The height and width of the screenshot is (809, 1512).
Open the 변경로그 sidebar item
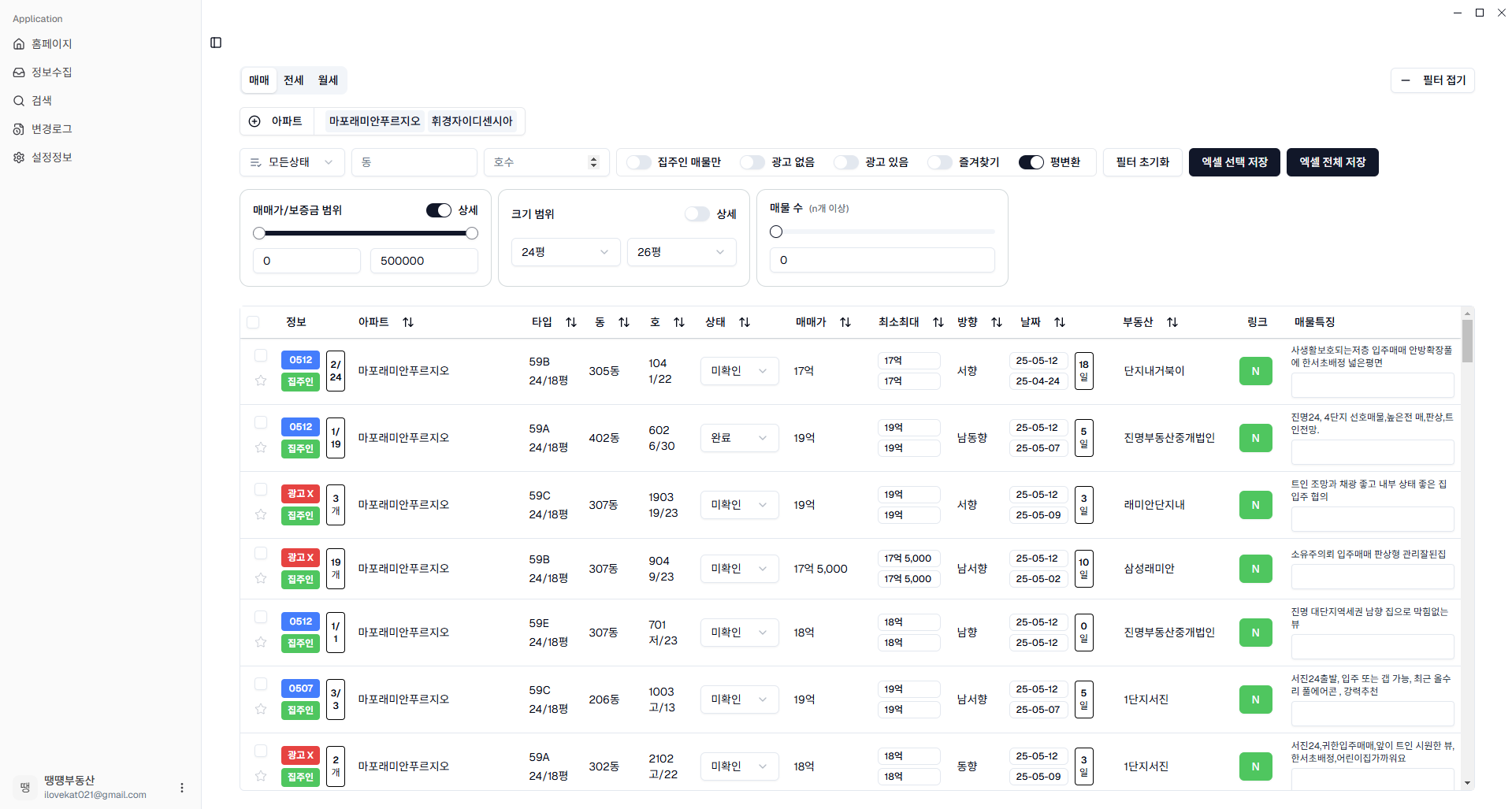point(100,129)
